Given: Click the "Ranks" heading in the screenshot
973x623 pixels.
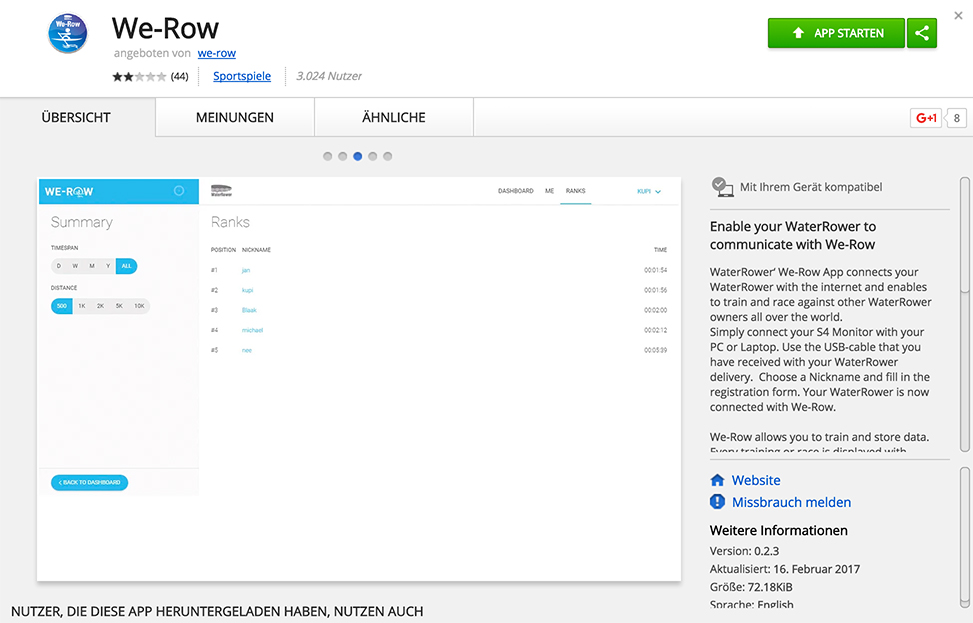Looking at the screenshot, I should point(230,222).
